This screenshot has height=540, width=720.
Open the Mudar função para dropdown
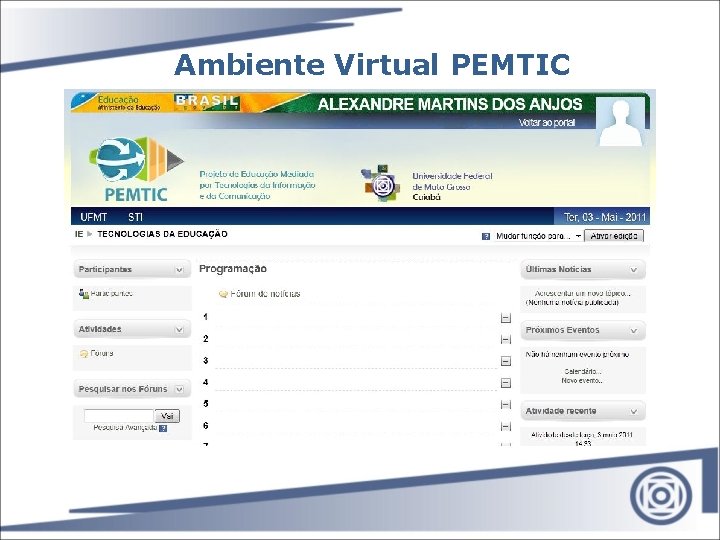539,236
